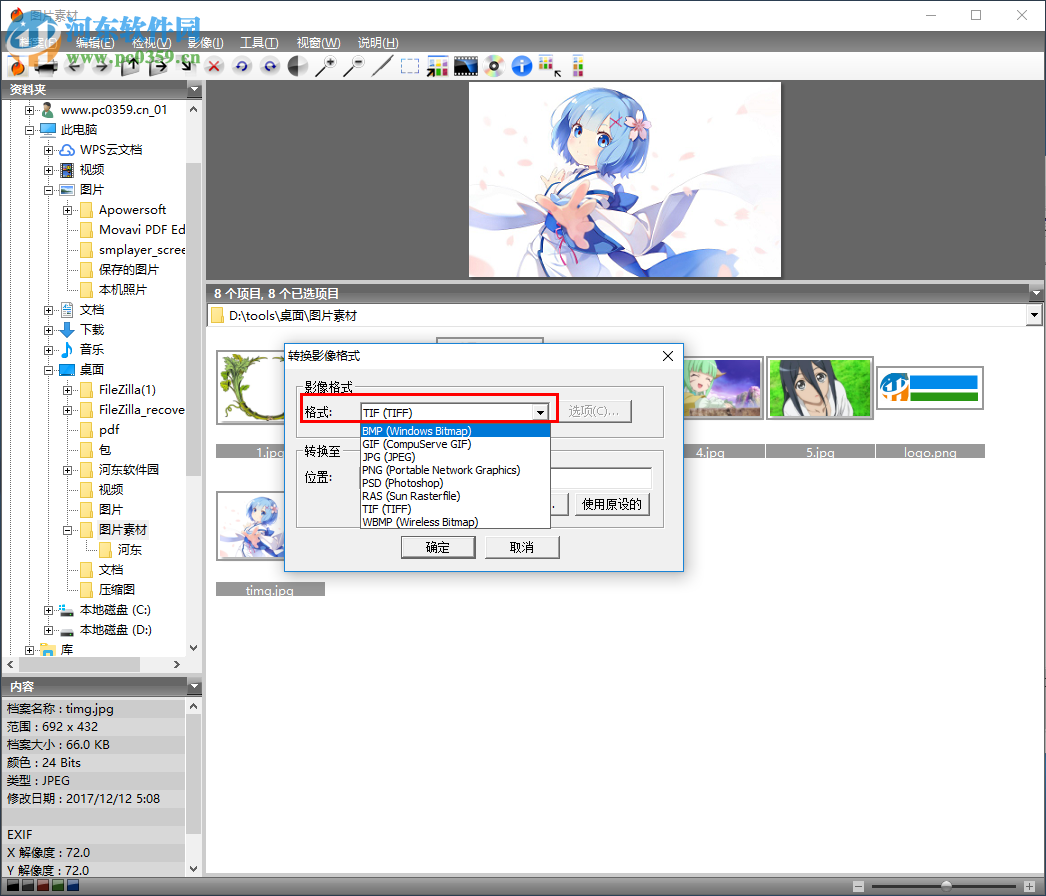Click the vertical color swatches icon

click(578, 66)
